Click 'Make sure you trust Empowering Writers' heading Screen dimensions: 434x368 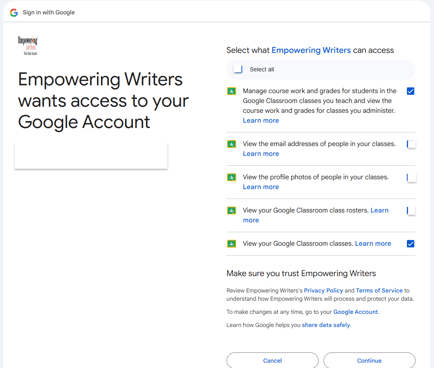coord(301,273)
